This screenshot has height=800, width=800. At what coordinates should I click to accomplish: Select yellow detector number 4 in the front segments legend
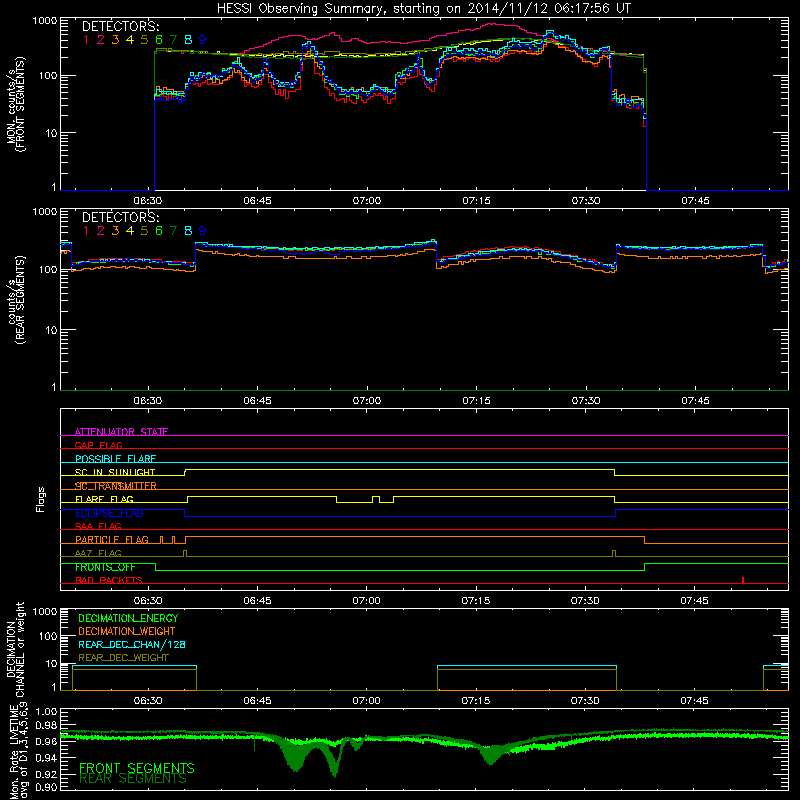tap(130, 40)
